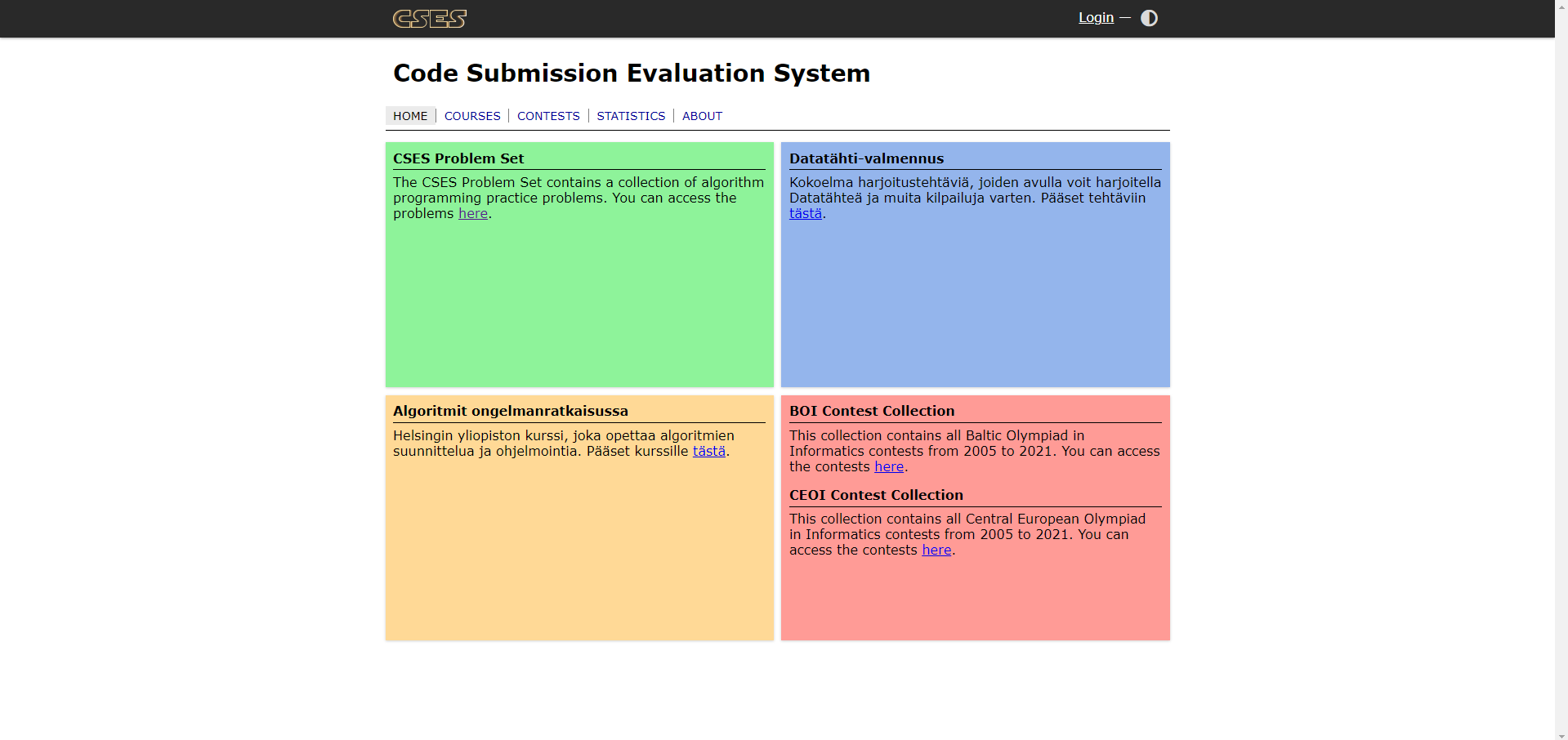Viewport: 1568px width, 740px height.
Task: Select the HOME tab
Action: click(x=410, y=116)
